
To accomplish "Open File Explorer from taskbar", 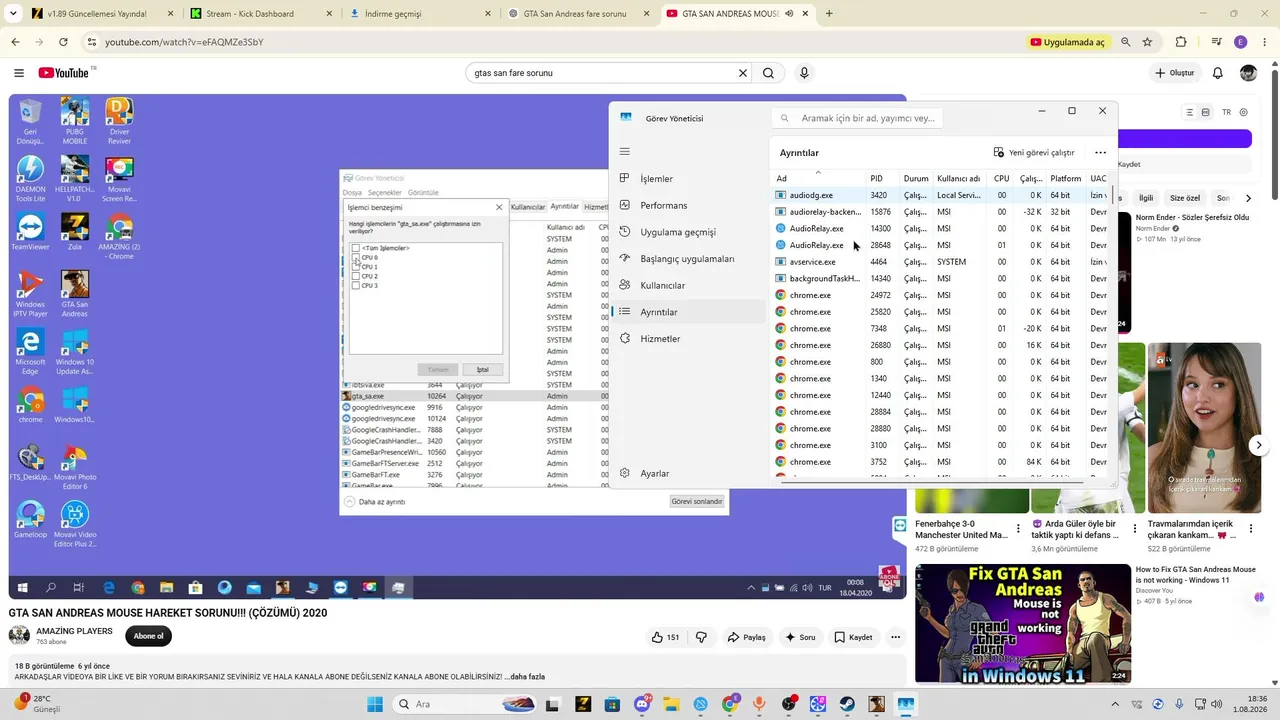I will [672, 704].
